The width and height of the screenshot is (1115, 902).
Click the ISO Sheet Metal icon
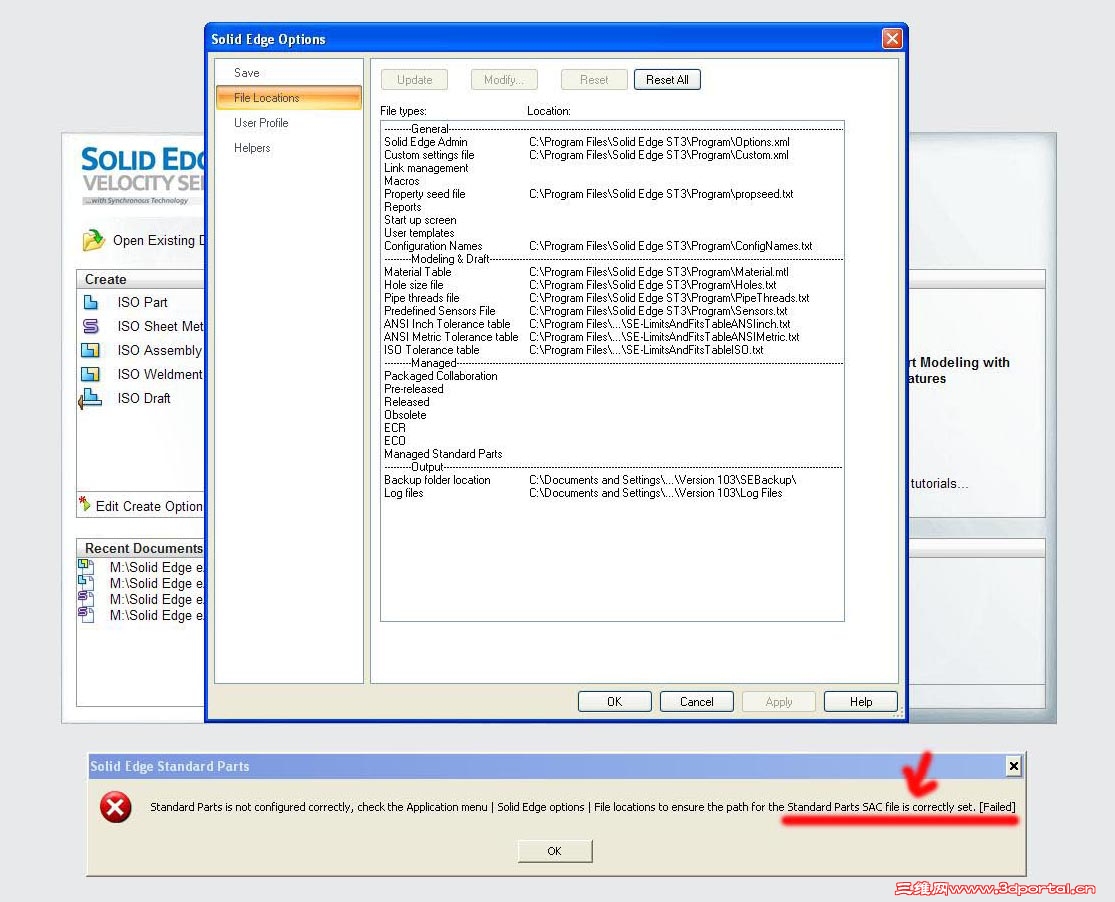pos(91,326)
